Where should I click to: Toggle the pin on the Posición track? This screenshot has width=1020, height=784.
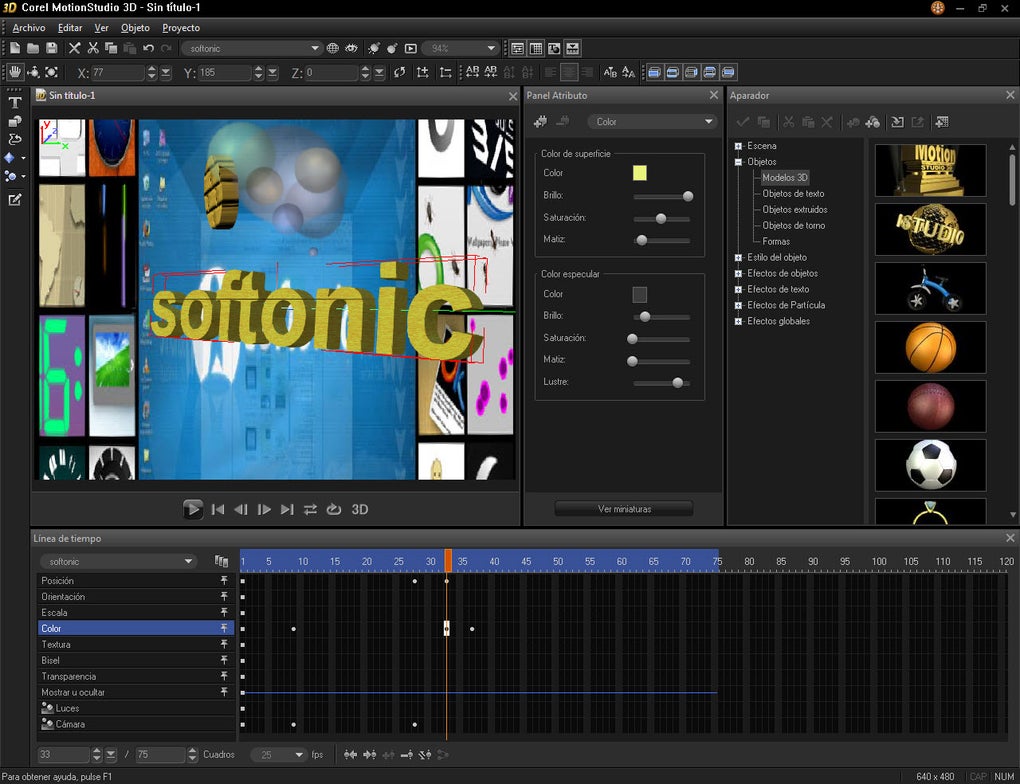[224, 581]
